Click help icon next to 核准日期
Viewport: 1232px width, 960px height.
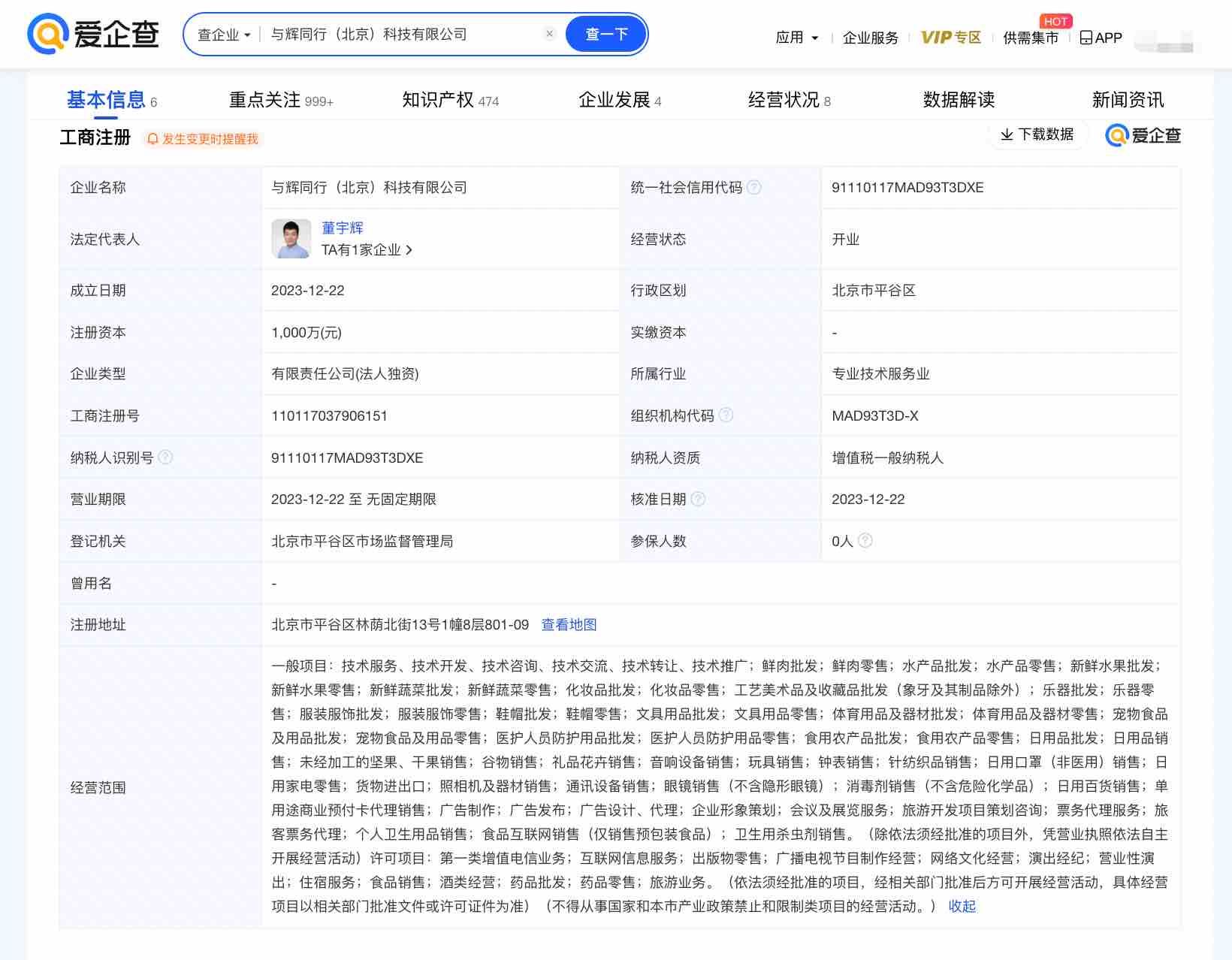[x=698, y=500]
